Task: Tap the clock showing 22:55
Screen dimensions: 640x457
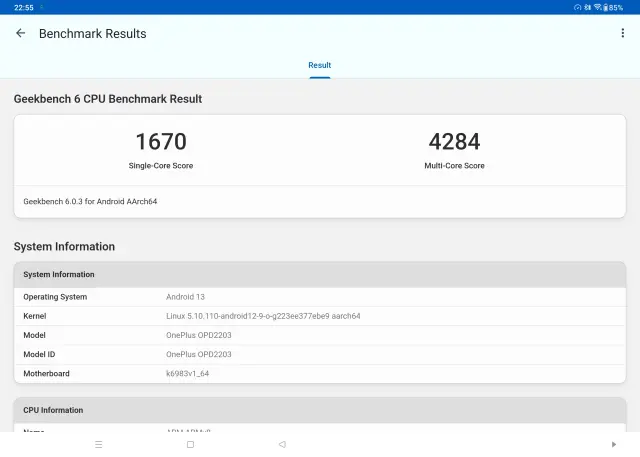Action: tap(24, 7)
